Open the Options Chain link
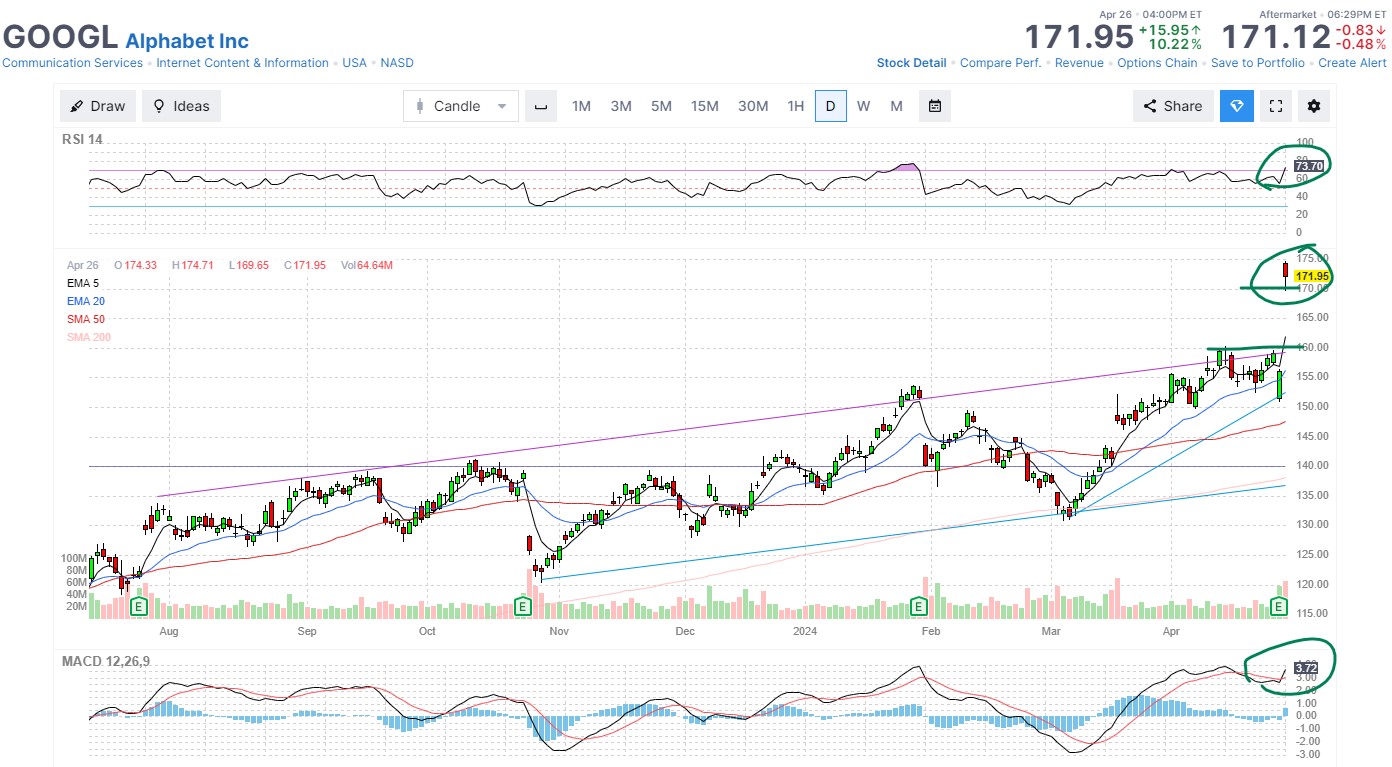The width and height of the screenshot is (1392, 767). tap(1156, 63)
